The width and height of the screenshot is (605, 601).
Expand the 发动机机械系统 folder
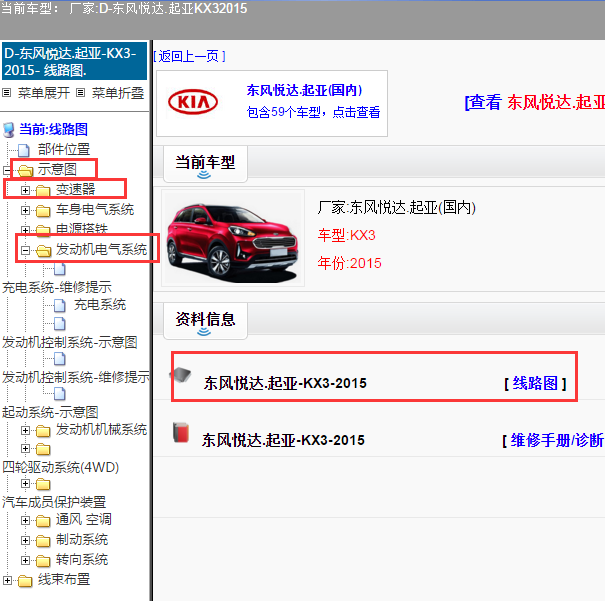25,430
